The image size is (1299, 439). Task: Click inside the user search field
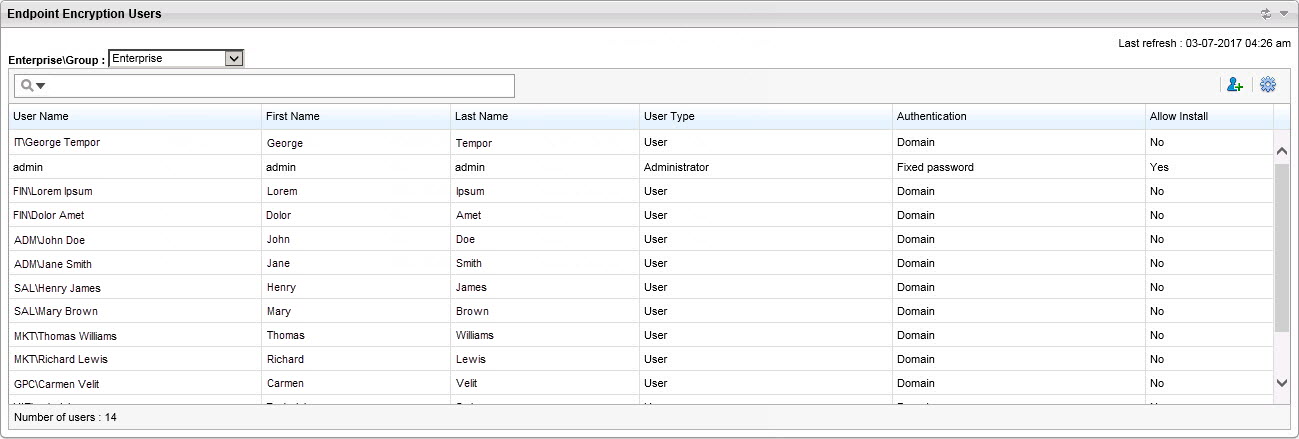coord(280,86)
